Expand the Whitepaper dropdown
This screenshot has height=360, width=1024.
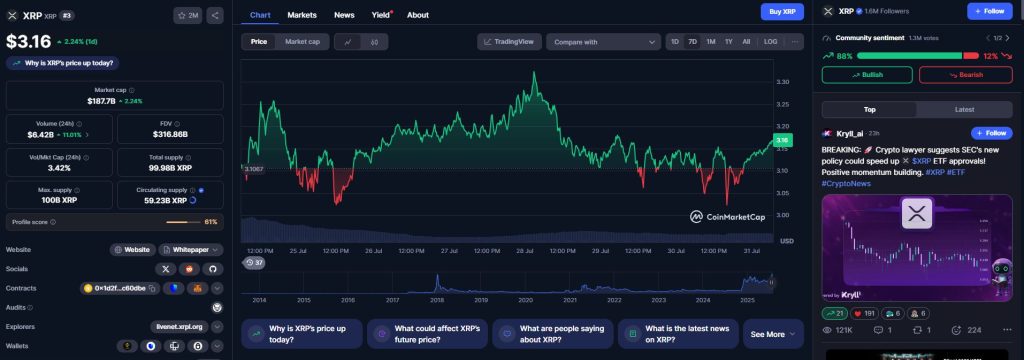click(191, 250)
